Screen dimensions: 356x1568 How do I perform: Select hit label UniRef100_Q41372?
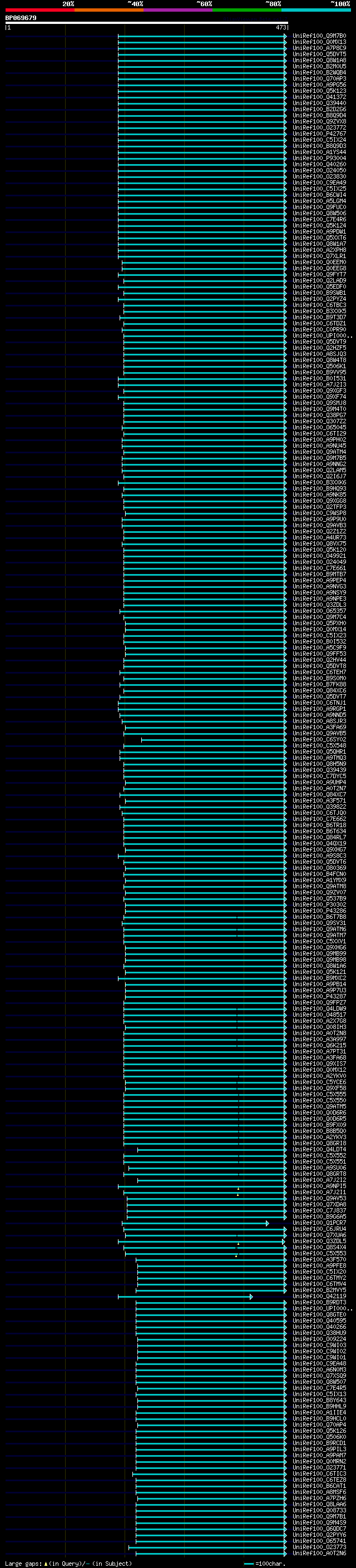(319, 97)
